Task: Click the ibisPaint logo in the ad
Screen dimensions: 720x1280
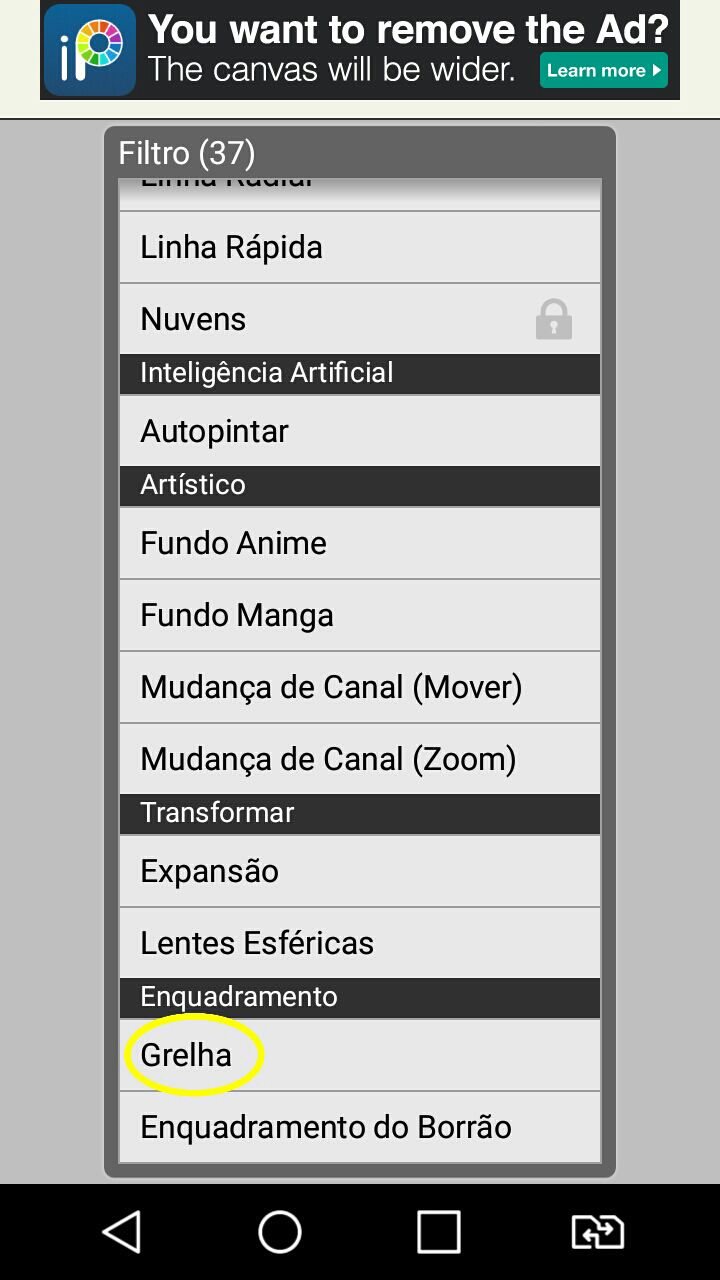Action: [90, 50]
